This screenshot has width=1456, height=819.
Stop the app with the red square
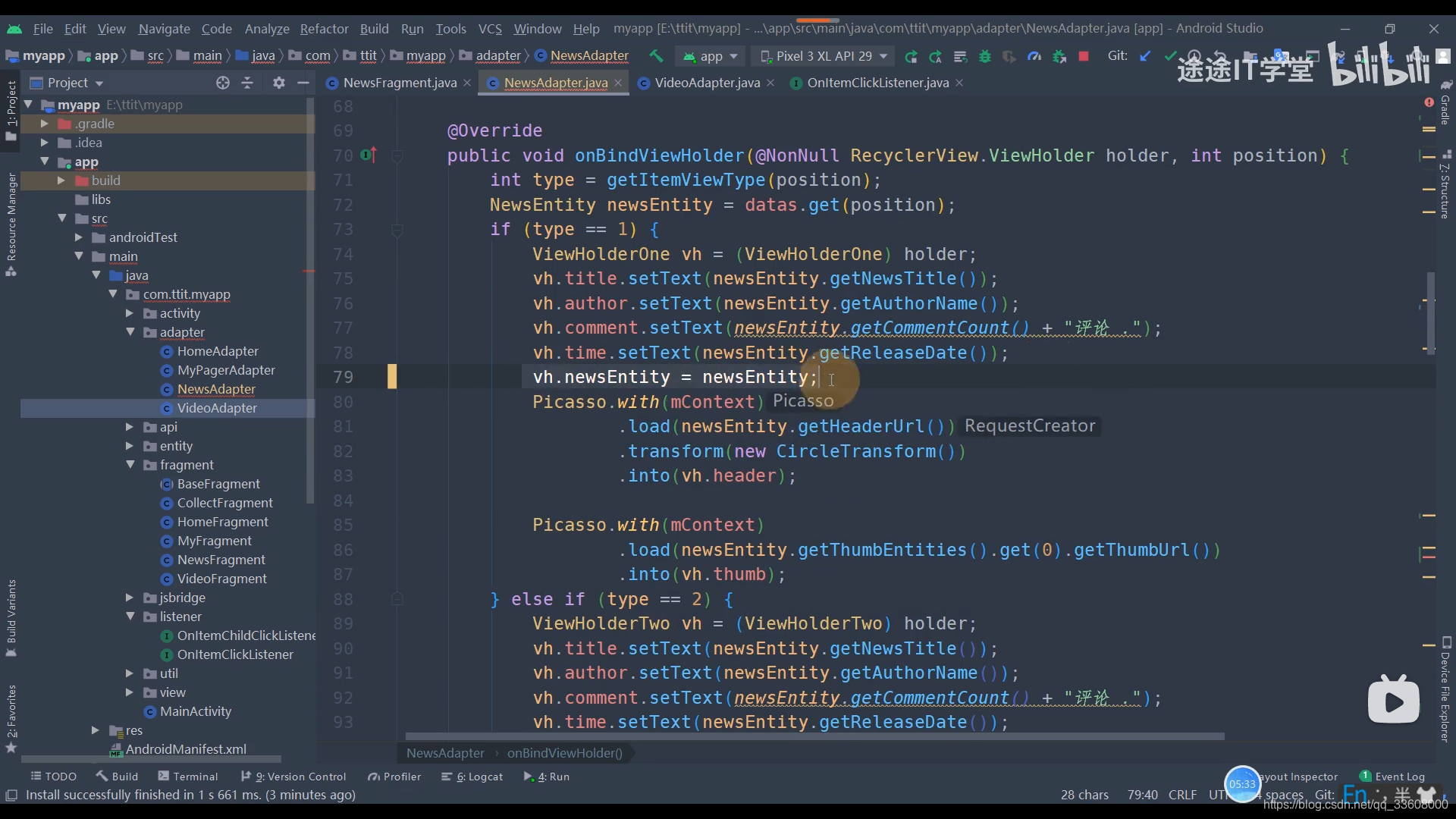(1084, 56)
